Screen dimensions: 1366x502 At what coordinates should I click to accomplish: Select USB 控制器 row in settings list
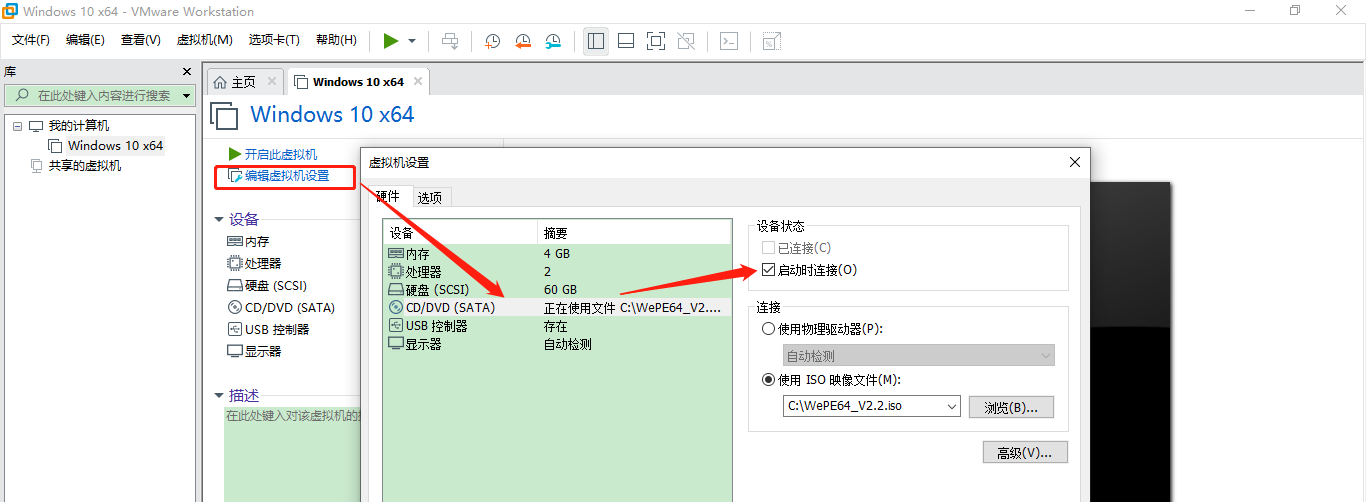(557, 326)
